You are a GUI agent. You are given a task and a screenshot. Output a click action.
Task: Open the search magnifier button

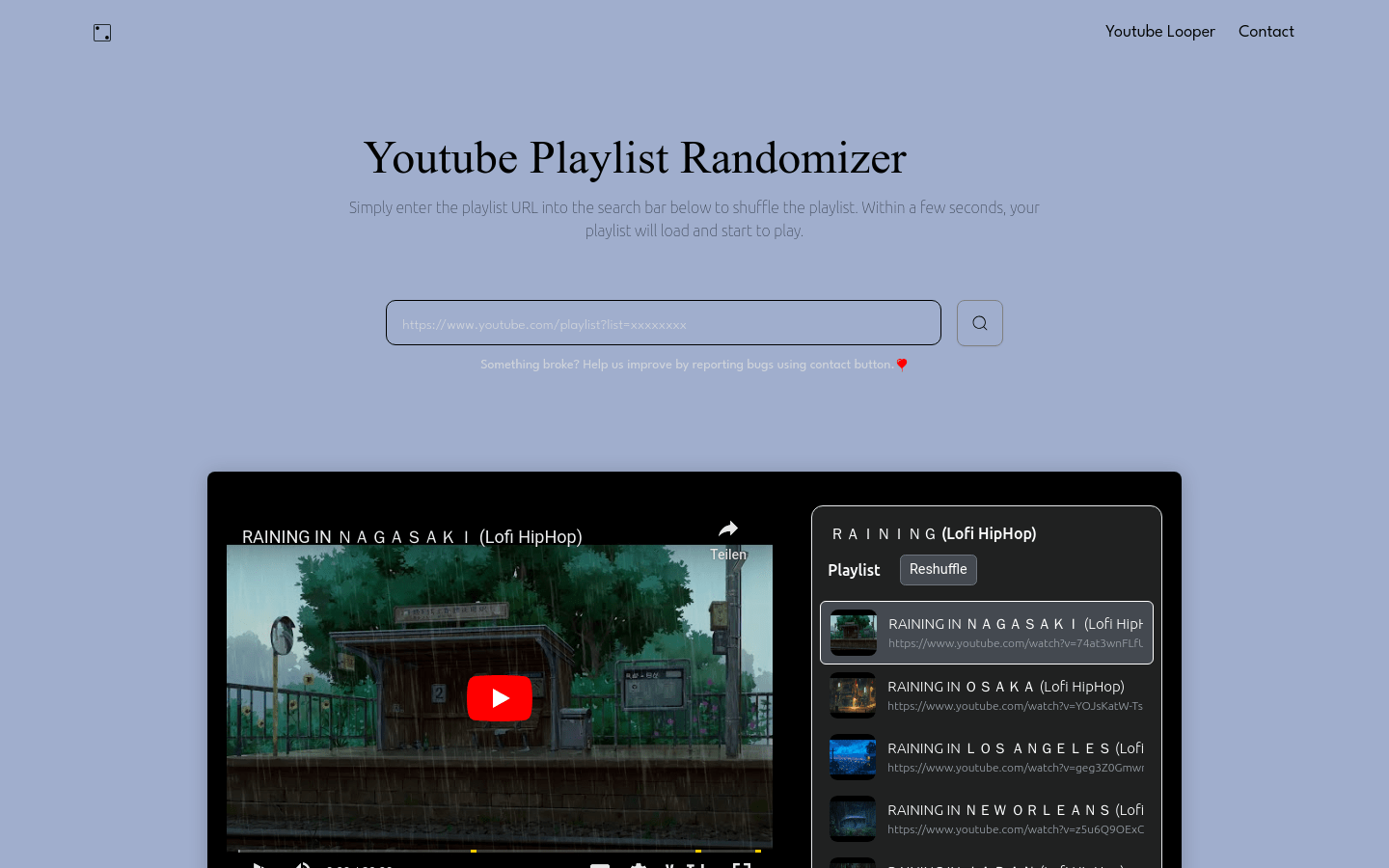980,323
